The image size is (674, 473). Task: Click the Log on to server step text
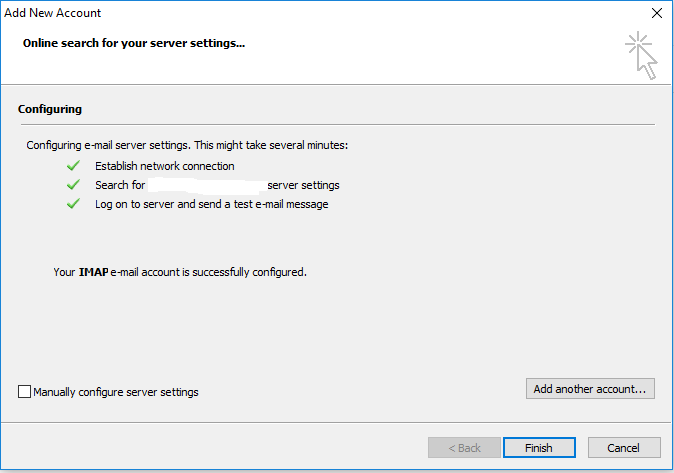tap(211, 204)
